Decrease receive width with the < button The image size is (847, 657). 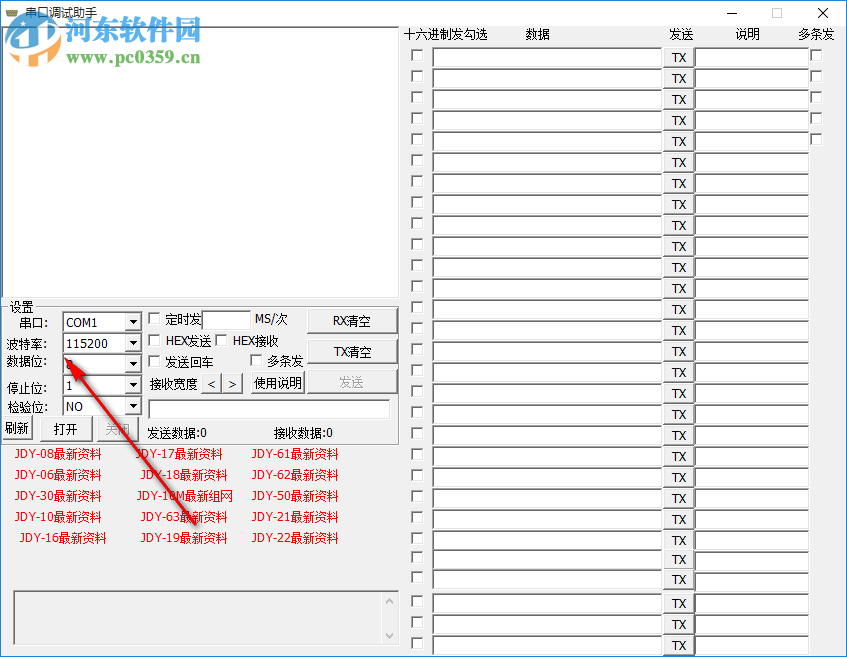(x=211, y=384)
